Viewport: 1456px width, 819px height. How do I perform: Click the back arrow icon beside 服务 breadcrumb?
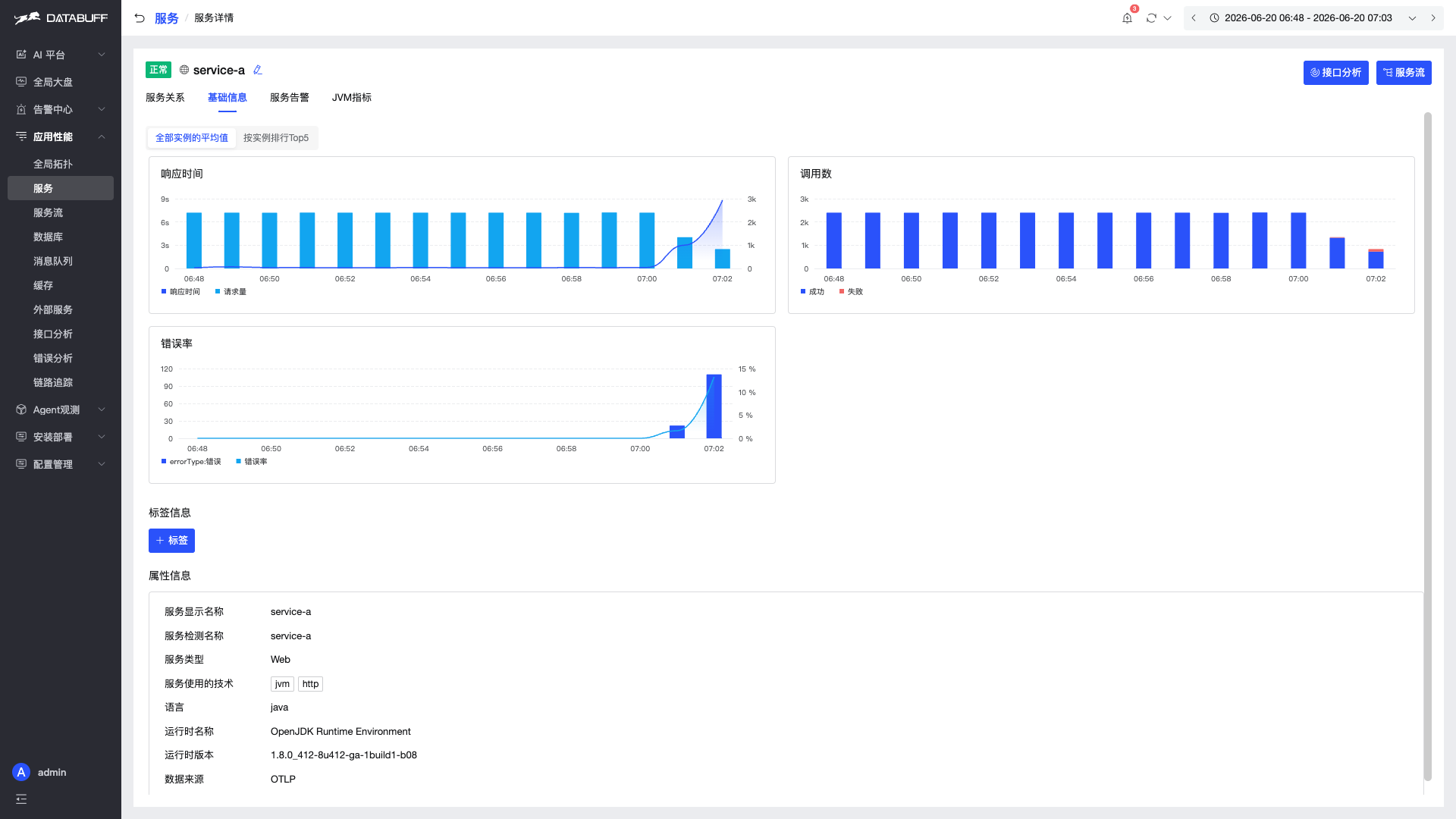[140, 18]
